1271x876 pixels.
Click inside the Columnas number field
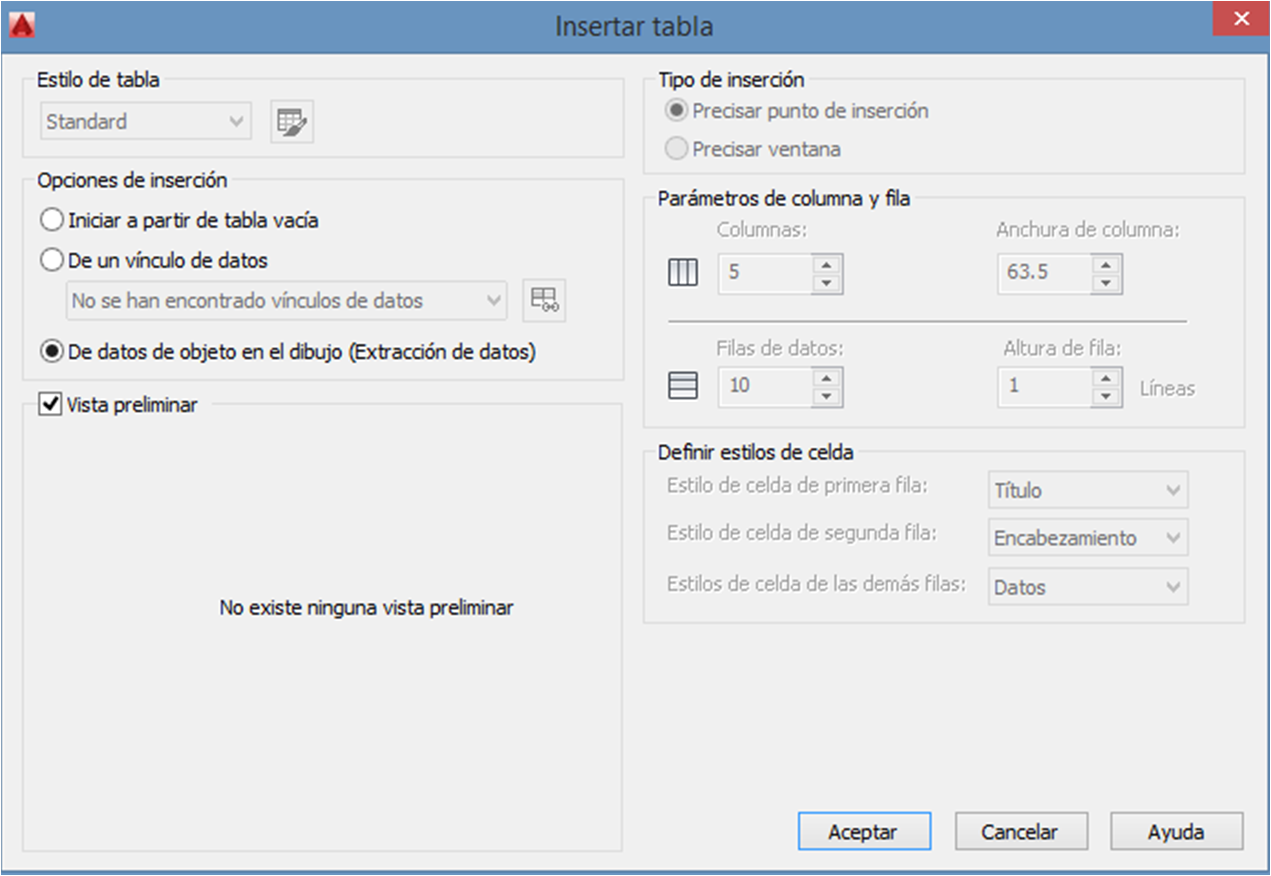point(764,273)
